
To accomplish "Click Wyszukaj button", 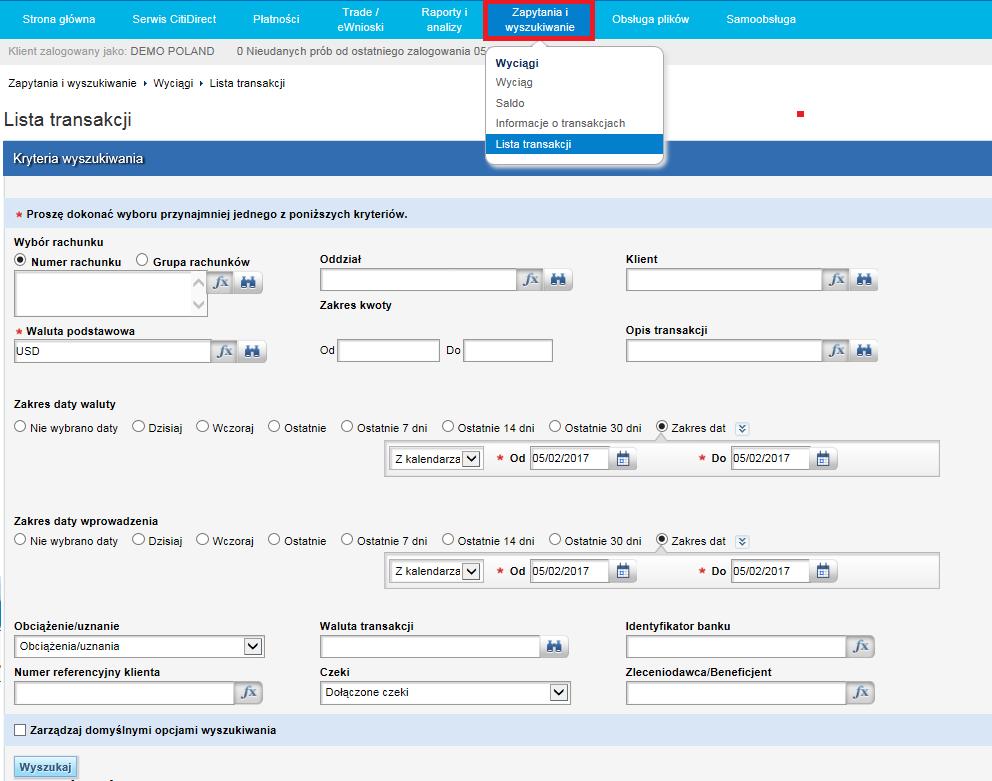I will [x=45, y=767].
